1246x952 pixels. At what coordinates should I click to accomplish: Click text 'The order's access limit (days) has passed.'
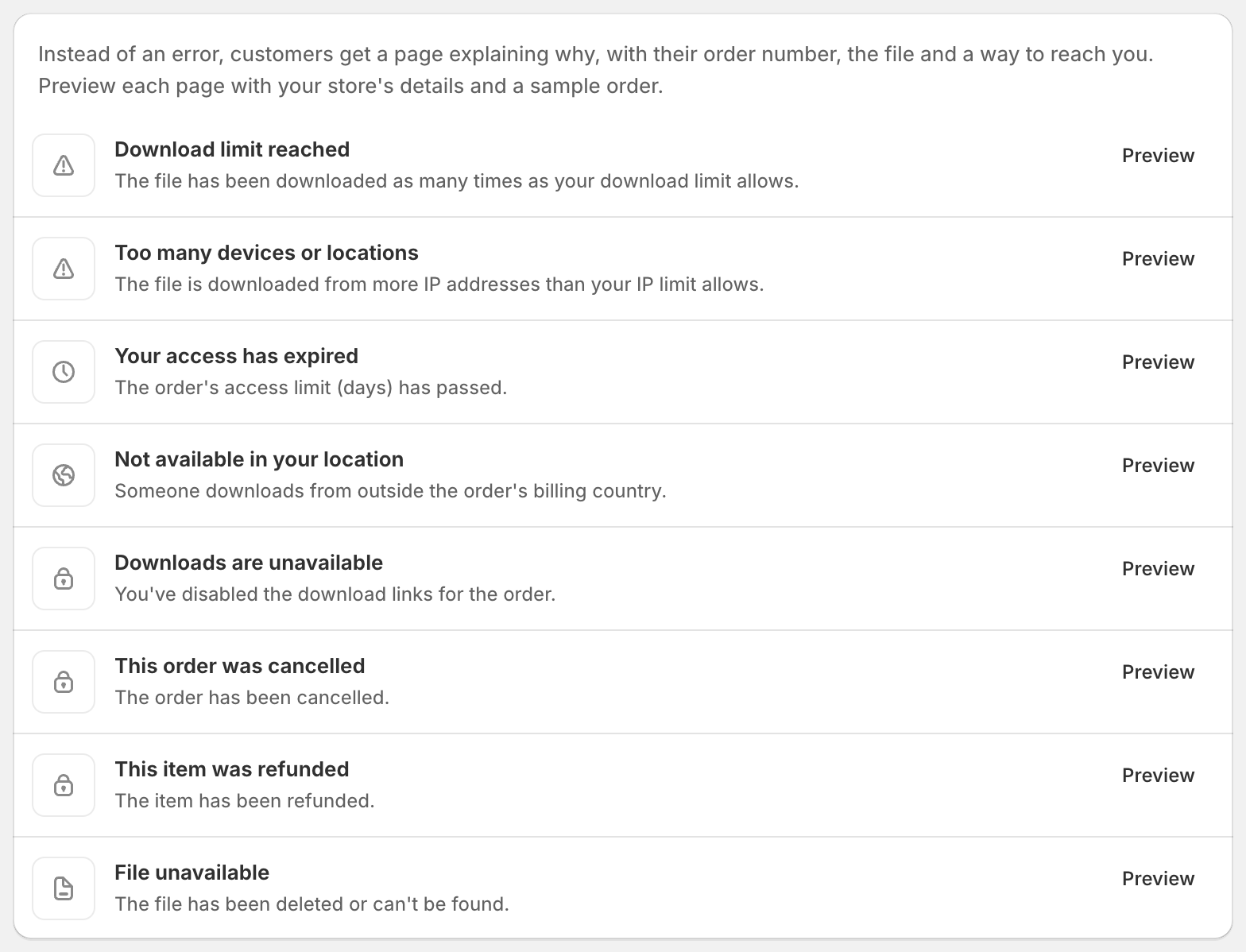click(311, 388)
